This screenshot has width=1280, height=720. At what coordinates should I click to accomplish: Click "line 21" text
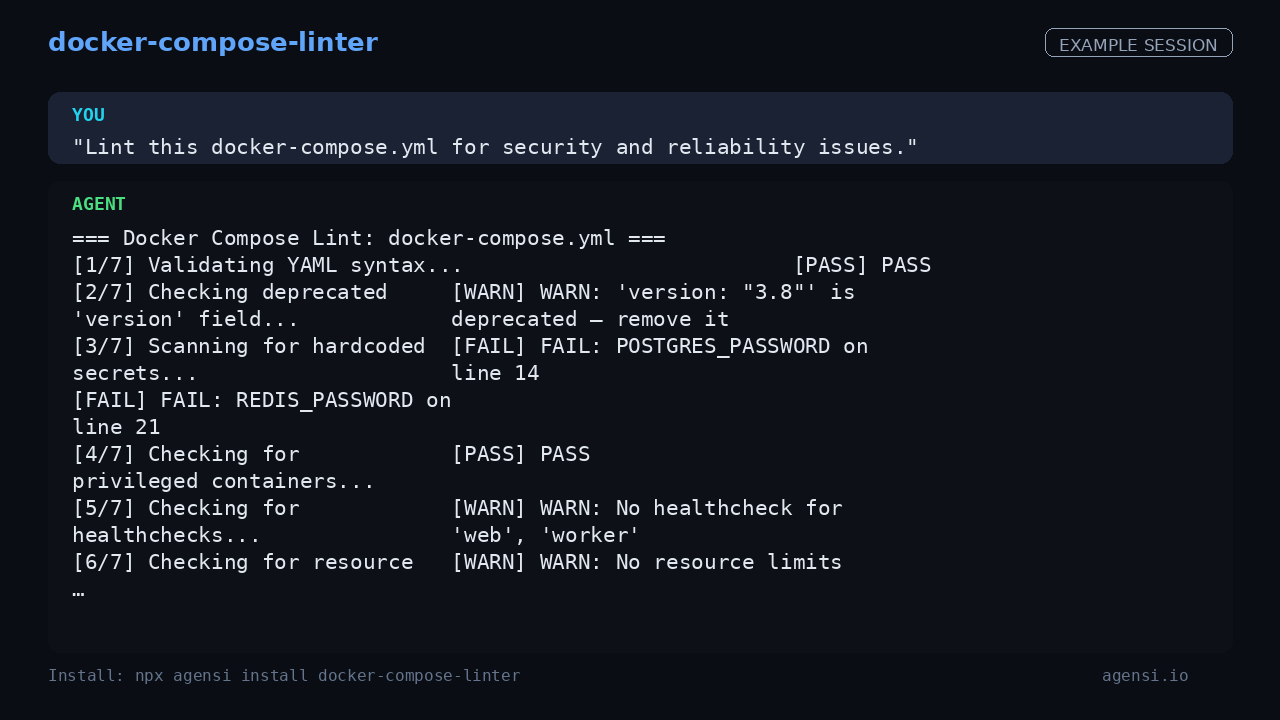pos(116,427)
